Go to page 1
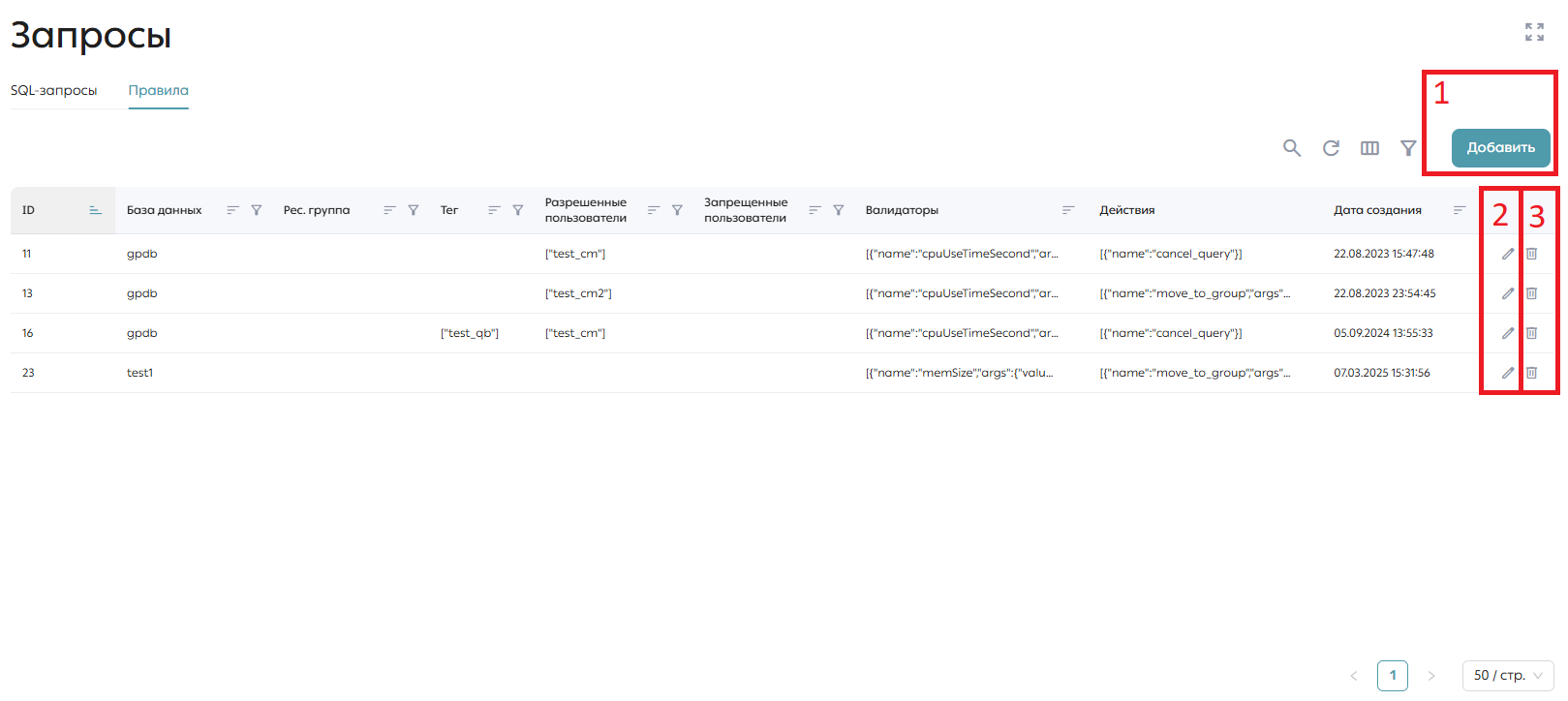 click(1393, 676)
